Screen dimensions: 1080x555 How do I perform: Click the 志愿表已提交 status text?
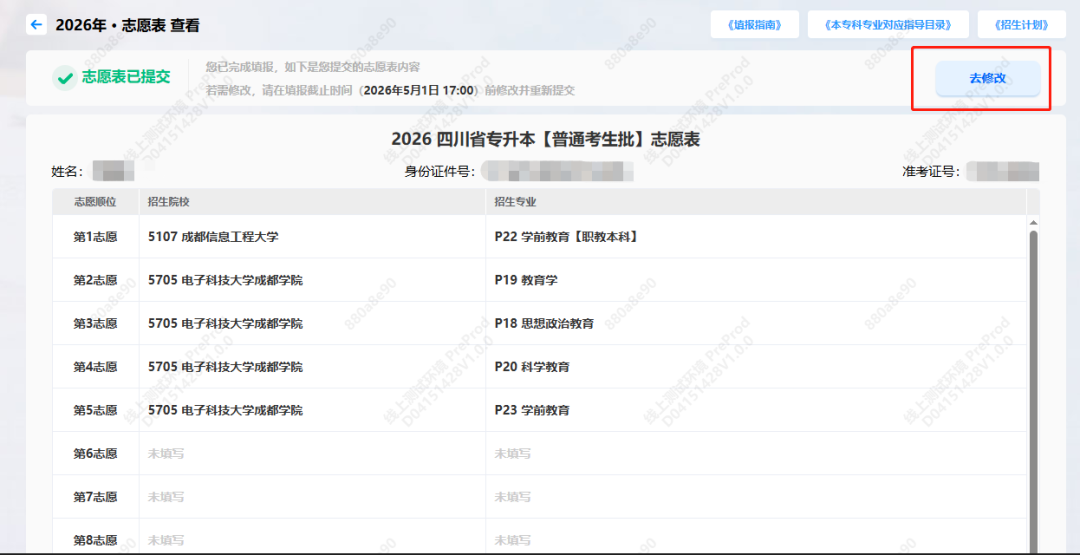[126, 77]
